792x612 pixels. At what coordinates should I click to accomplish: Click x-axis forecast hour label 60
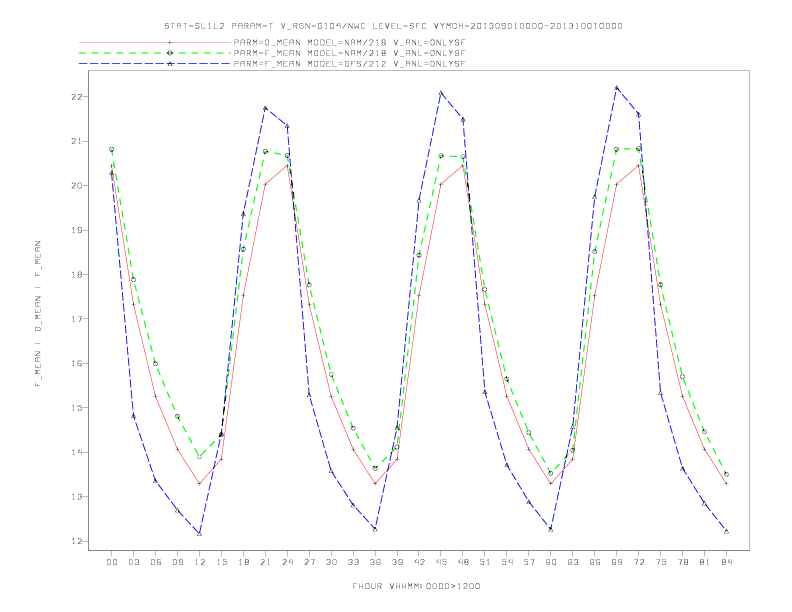551,562
